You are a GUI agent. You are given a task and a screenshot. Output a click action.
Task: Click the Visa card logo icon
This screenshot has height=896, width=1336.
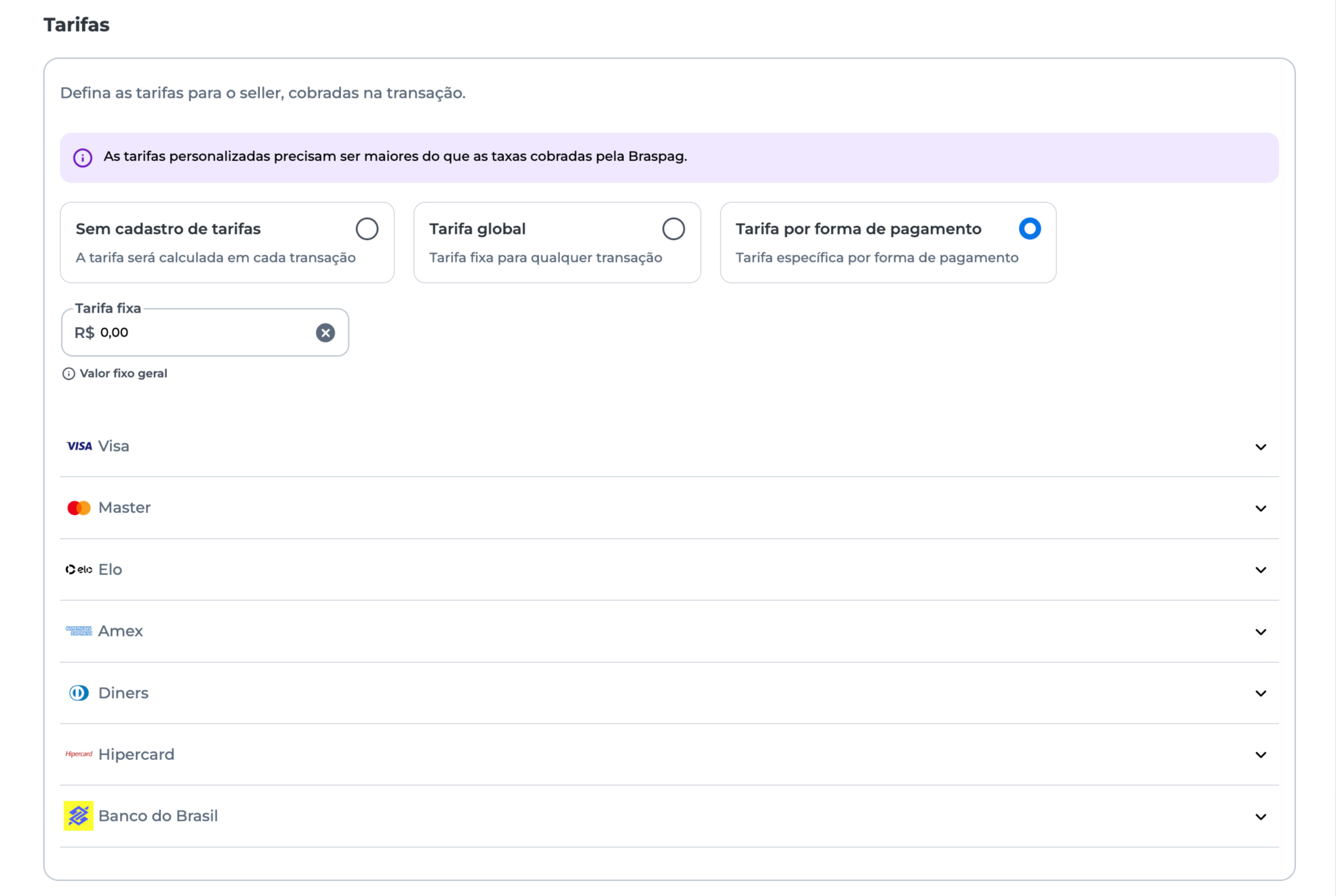pos(79,446)
